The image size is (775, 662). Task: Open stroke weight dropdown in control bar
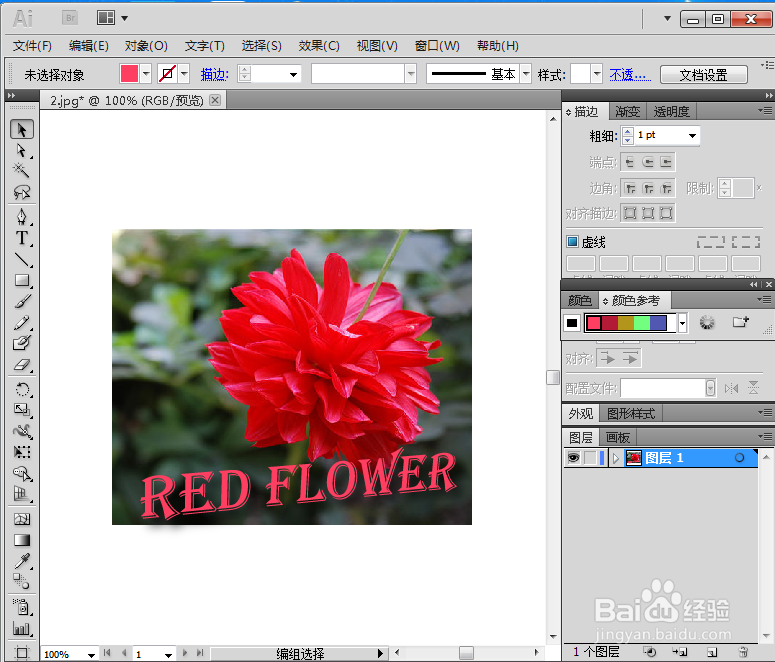[x=293, y=75]
